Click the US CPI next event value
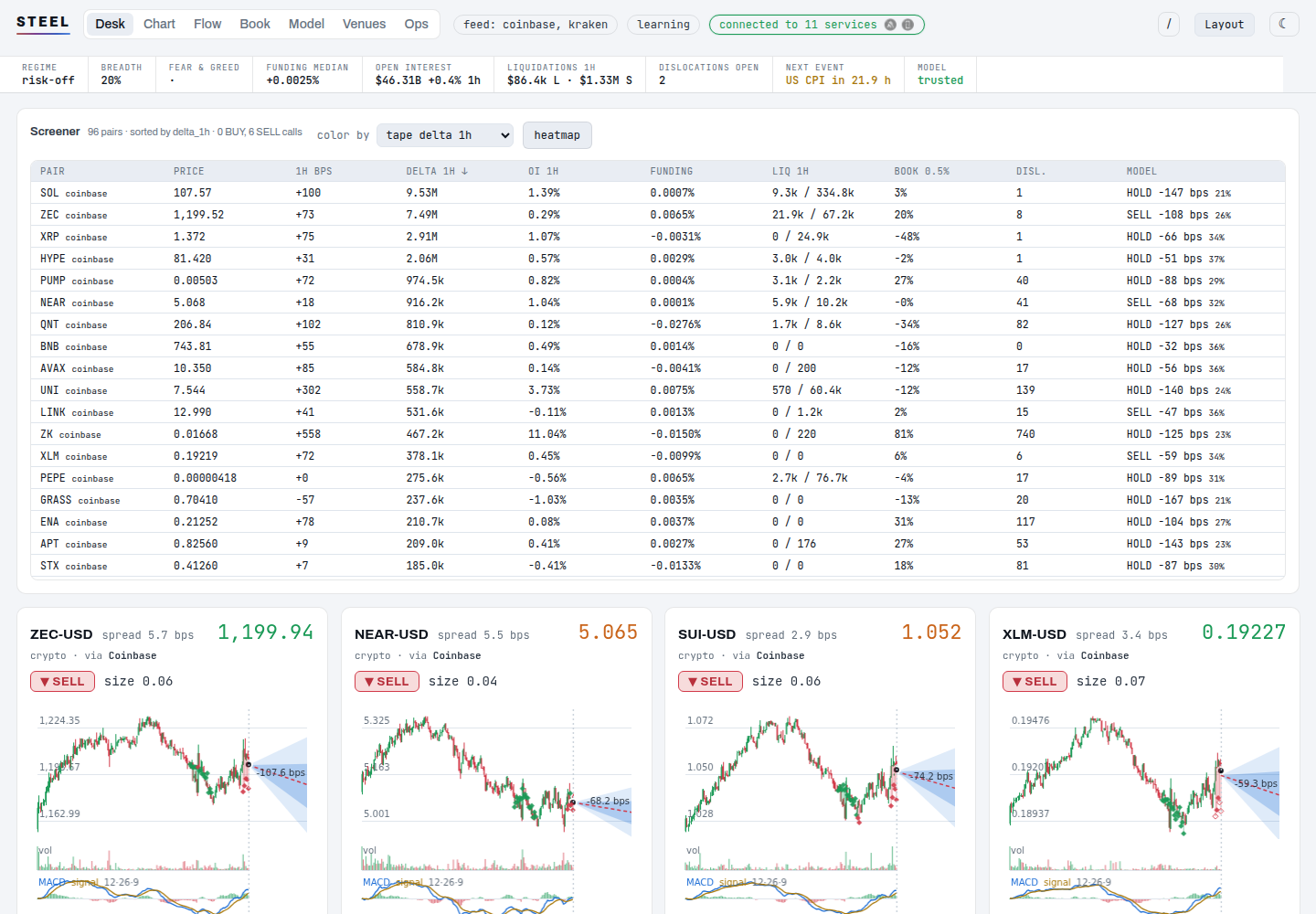The width and height of the screenshot is (1316, 914). point(838,80)
